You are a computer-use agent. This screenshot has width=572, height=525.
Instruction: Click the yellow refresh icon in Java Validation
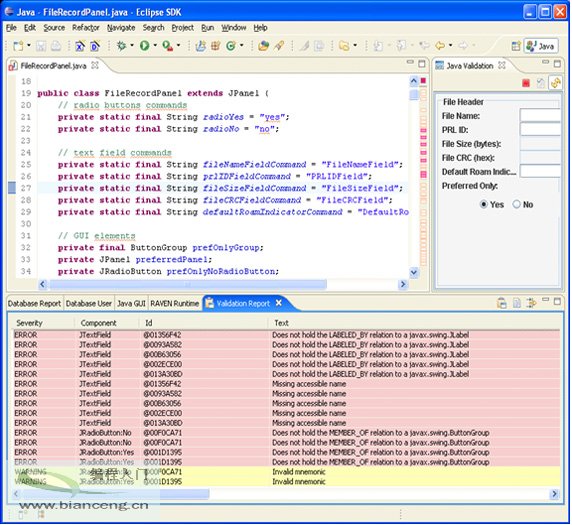point(556,83)
